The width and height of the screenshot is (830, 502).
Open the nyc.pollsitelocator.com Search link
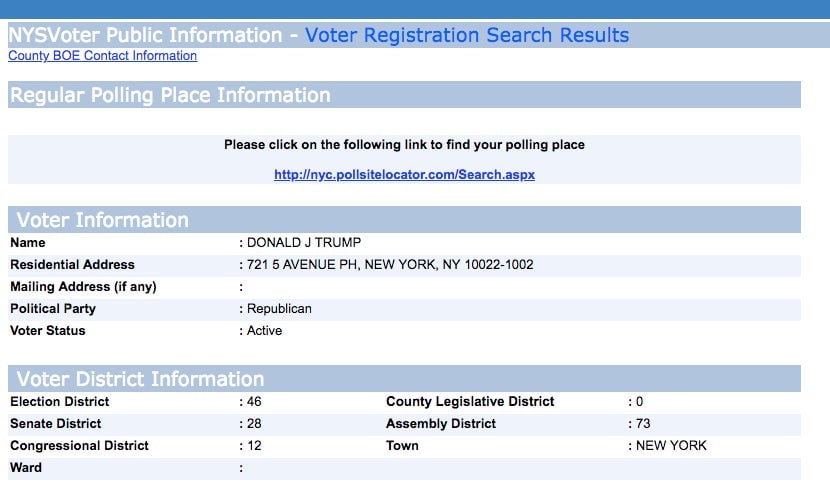pos(404,174)
